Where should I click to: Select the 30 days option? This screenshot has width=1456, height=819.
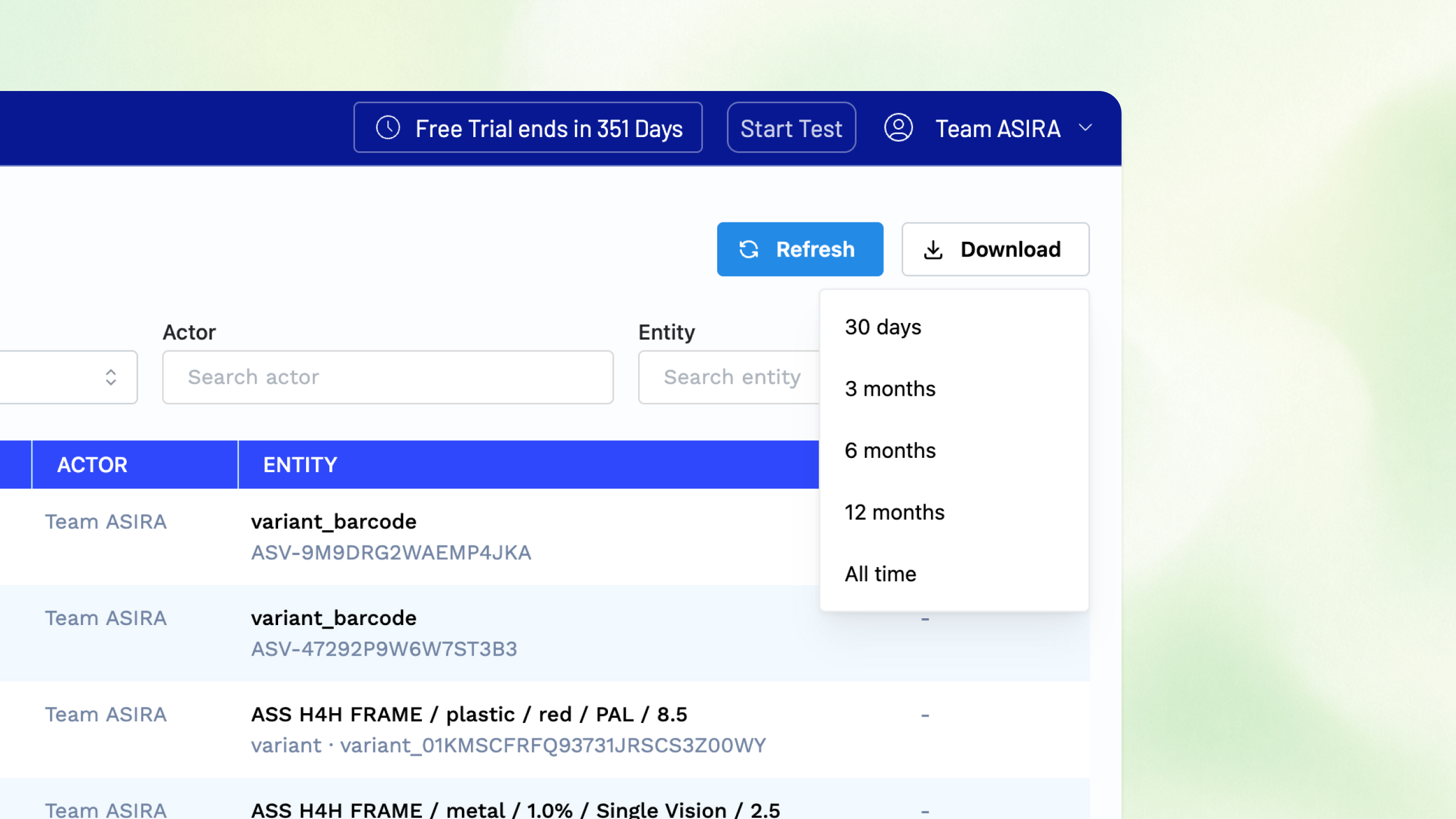(x=954, y=327)
